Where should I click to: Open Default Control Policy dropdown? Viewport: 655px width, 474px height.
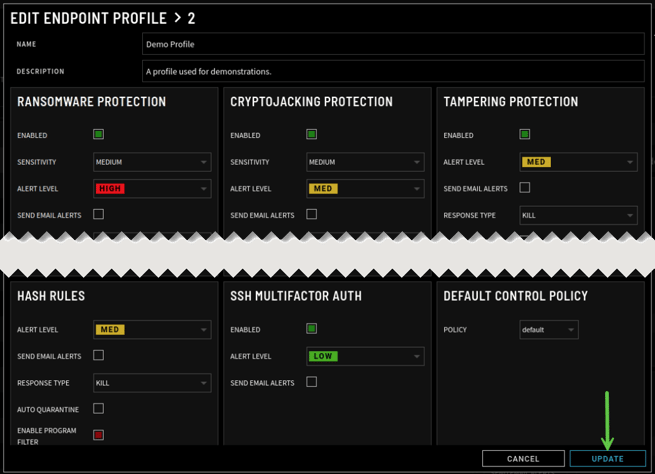point(549,330)
